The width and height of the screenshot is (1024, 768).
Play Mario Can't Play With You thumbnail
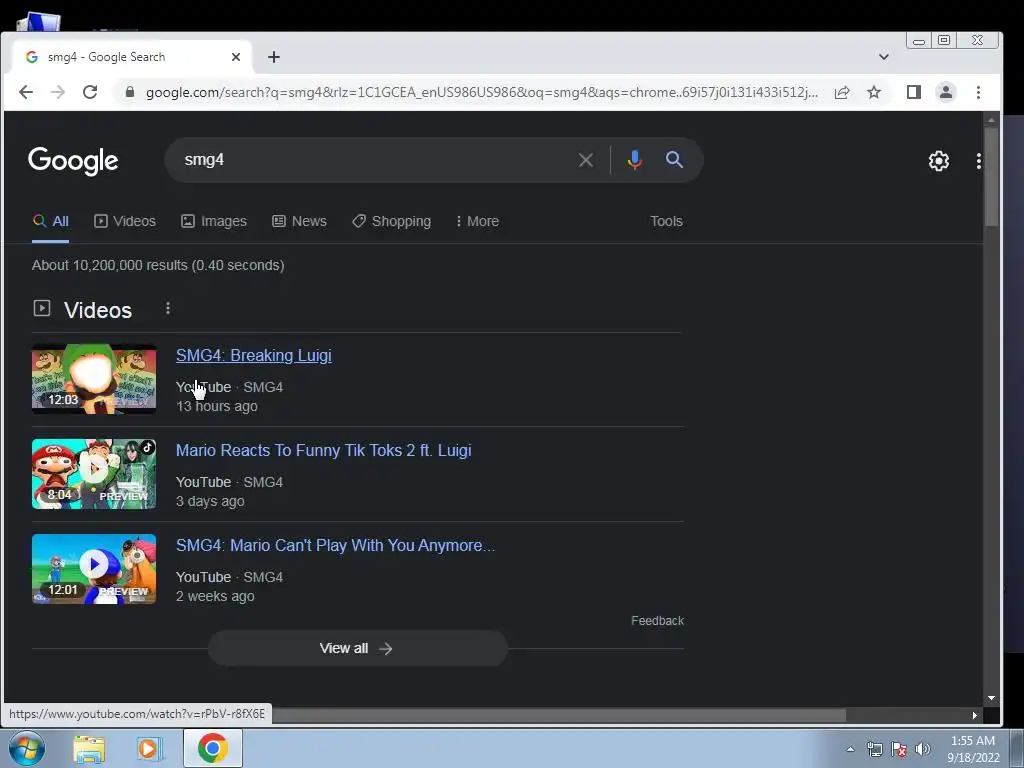point(94,569)
